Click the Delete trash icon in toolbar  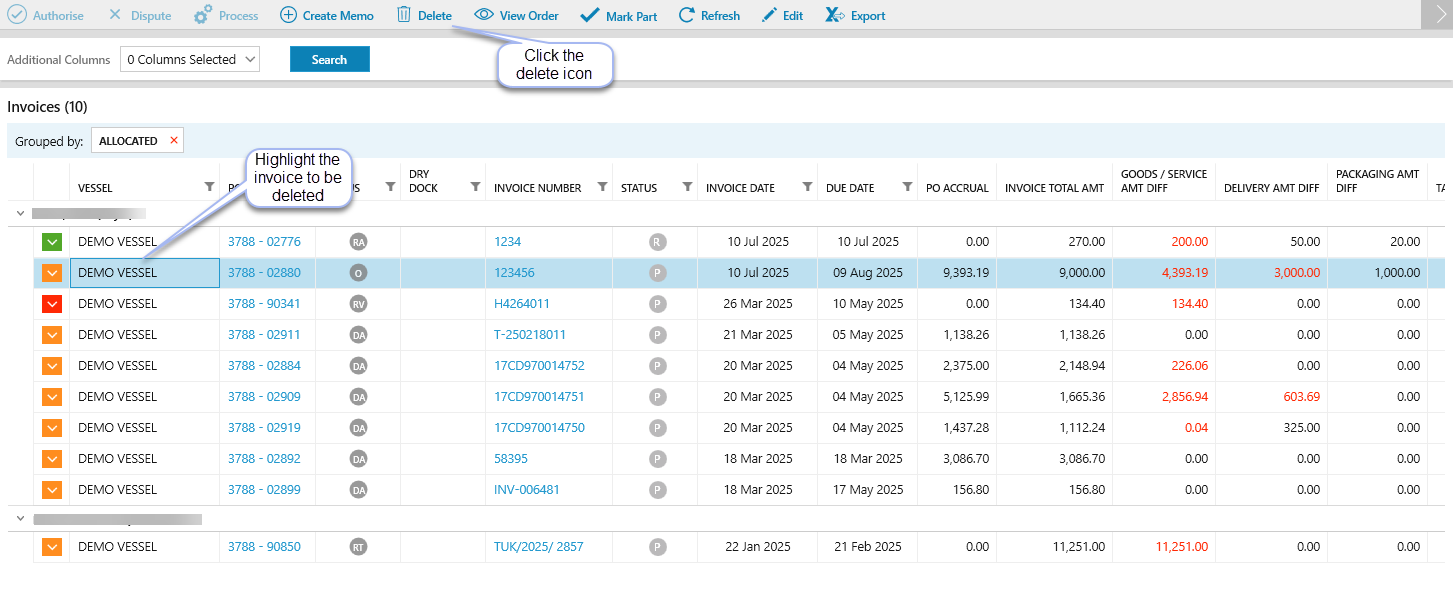point(404,15)
